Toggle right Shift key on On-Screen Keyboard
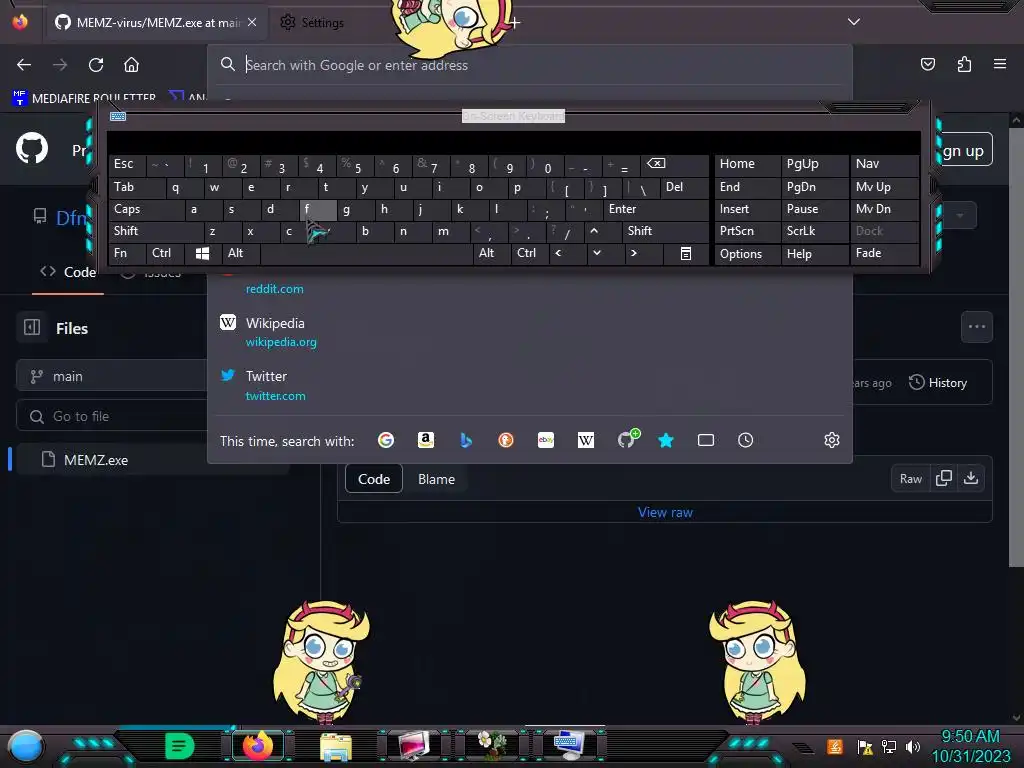Image resolution: width=1024 pixels, height=768 pixels. [x=665, y=231]
